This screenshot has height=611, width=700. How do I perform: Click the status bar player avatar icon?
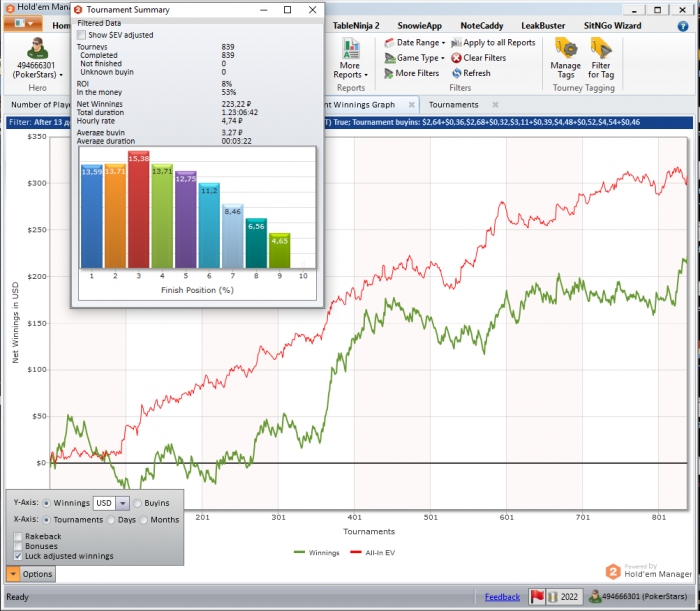click(595, 596)
